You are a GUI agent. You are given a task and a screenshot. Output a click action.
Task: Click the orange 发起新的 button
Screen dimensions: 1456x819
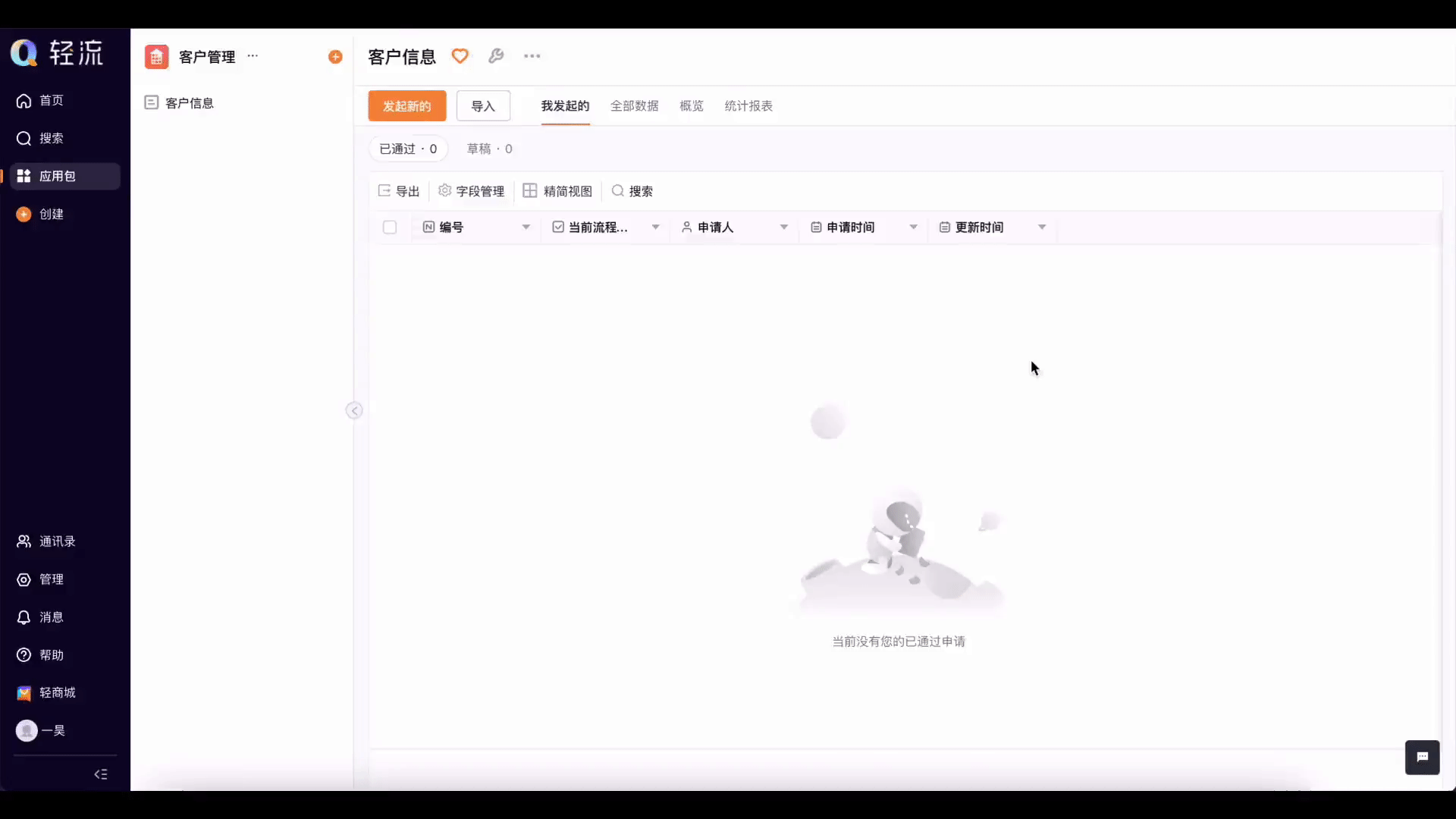[407, 106]
